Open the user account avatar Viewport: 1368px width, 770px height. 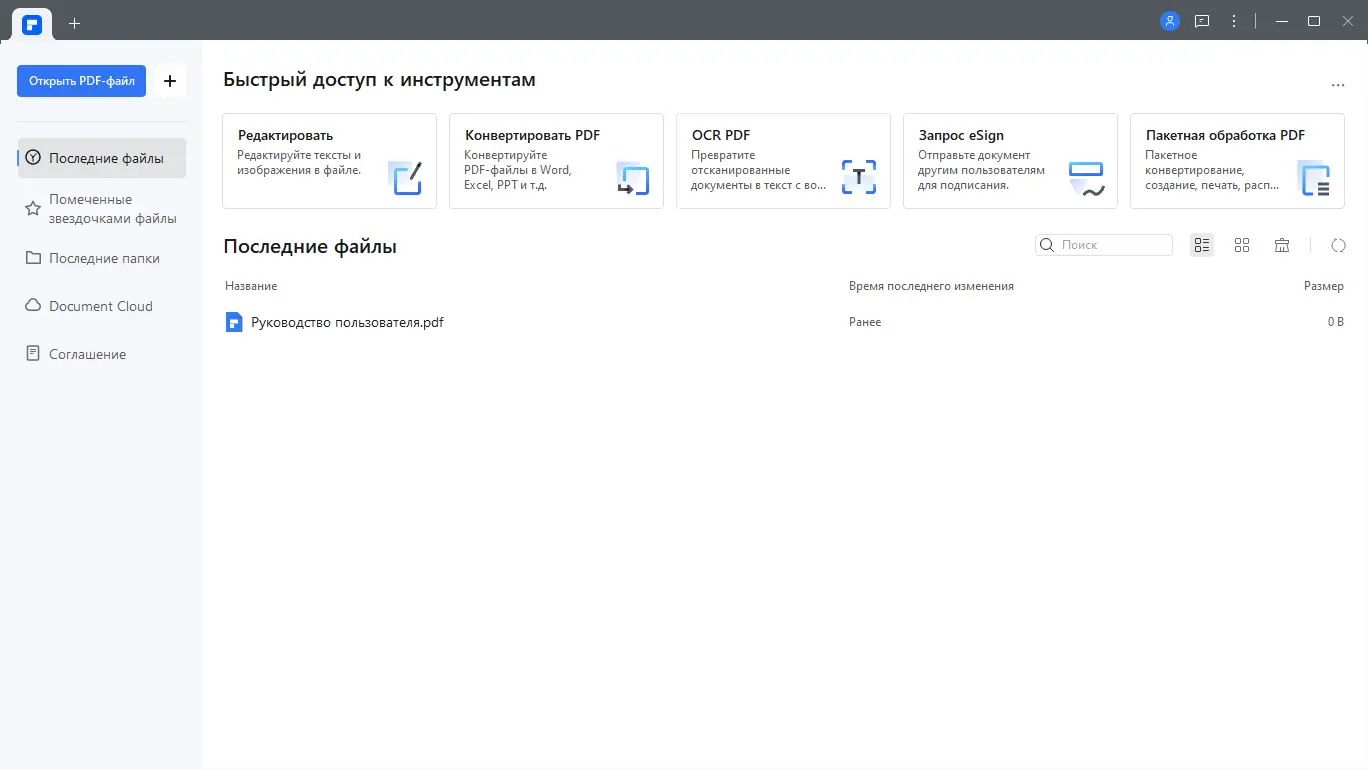coord(1170,21)
